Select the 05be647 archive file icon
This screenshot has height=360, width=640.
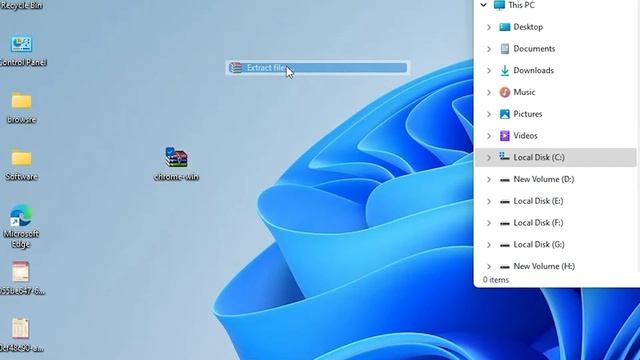tap(20, 272)
